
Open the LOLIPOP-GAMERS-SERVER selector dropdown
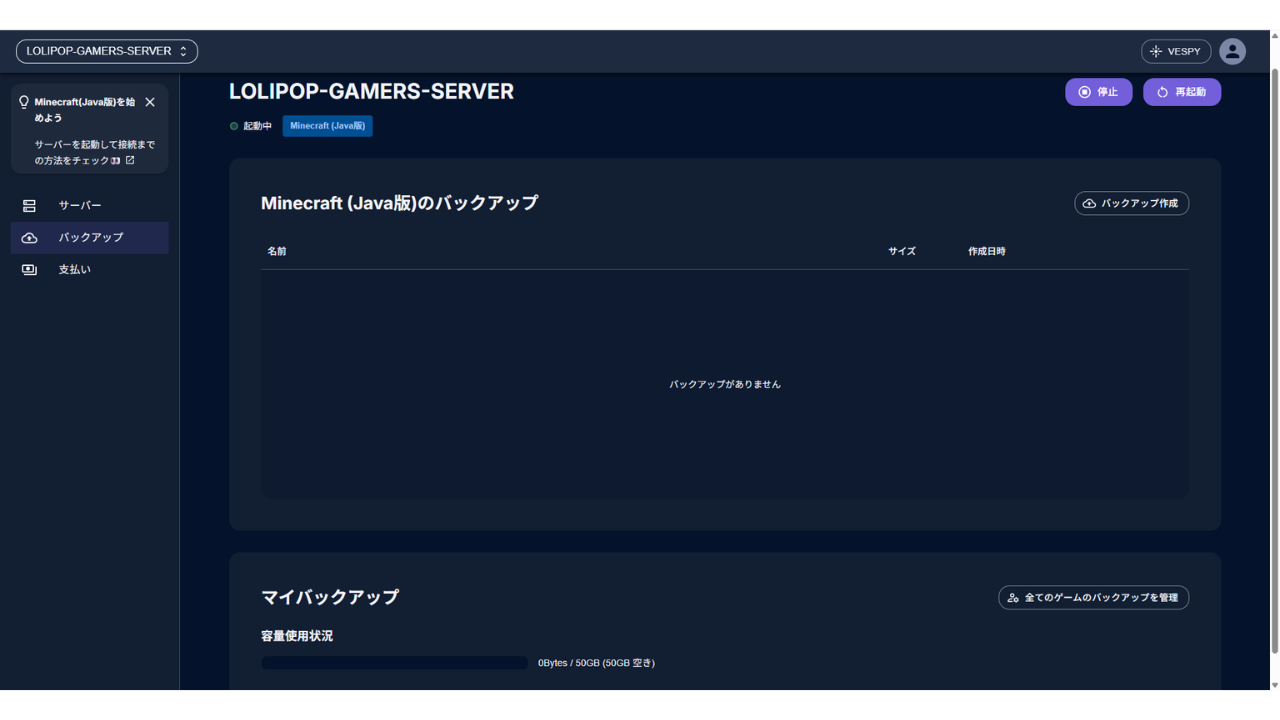107,51
